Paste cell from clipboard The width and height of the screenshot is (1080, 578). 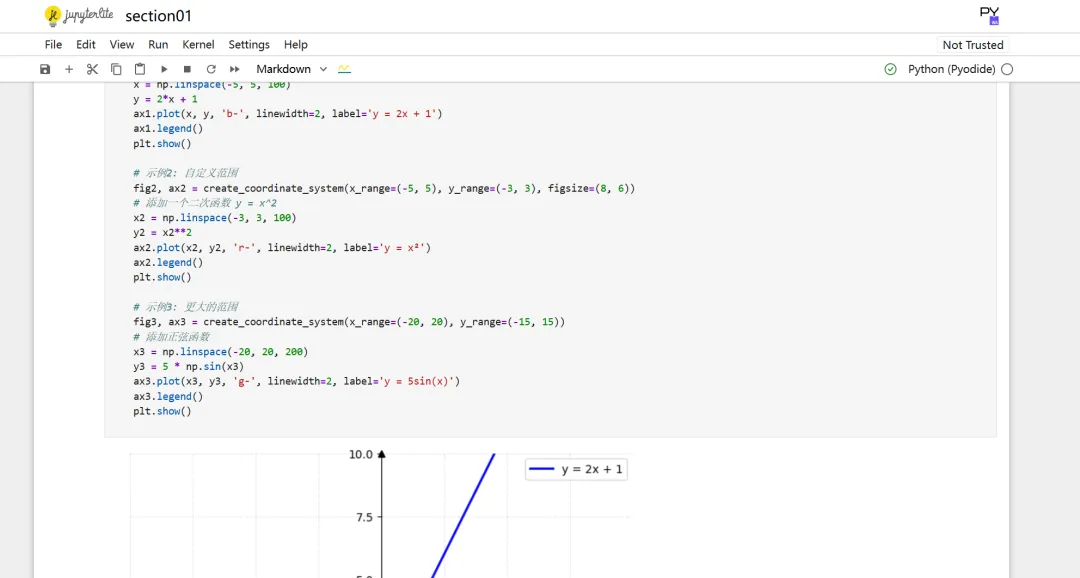coord(140,69)
